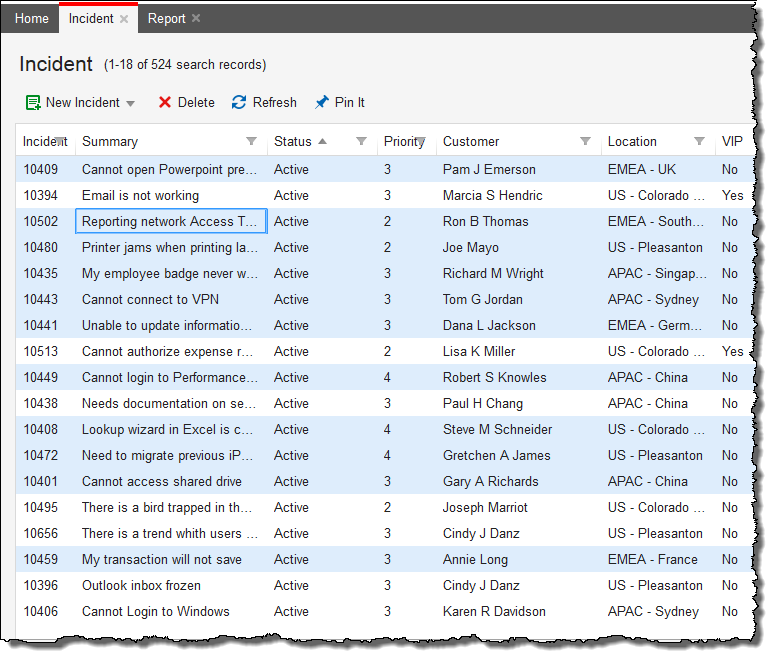Click customer Richard M Wright
Image resolution: width=774 pixels, height=658 pixels.
pos(493,273)
